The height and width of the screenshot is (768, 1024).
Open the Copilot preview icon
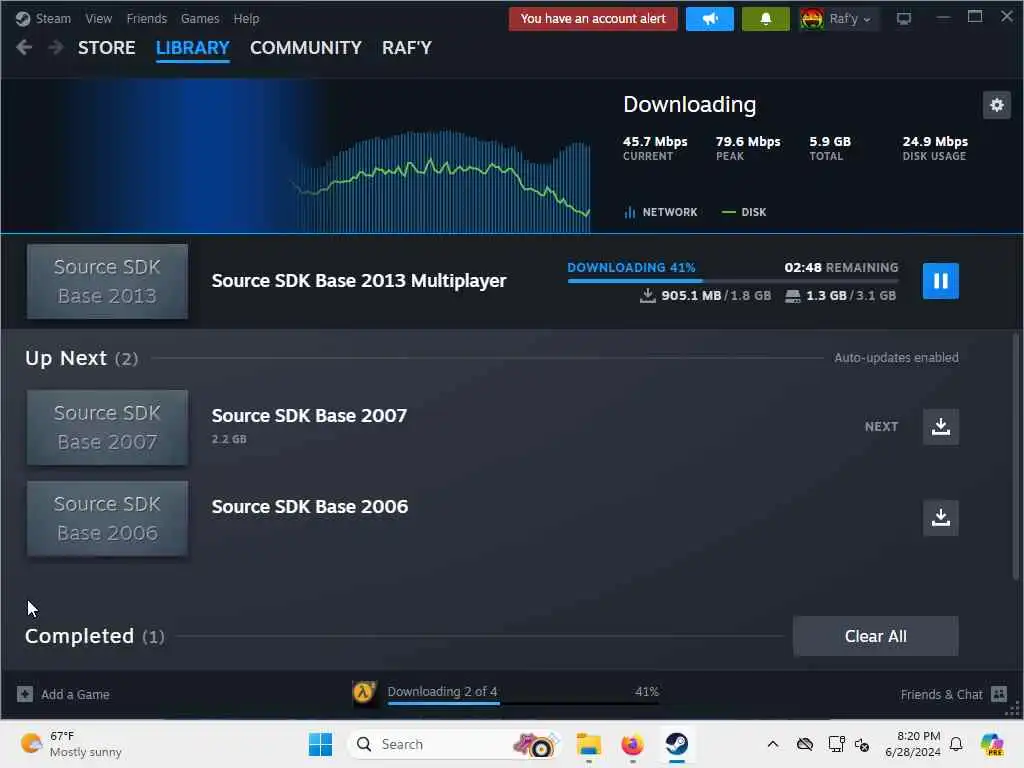coord(992,744)
